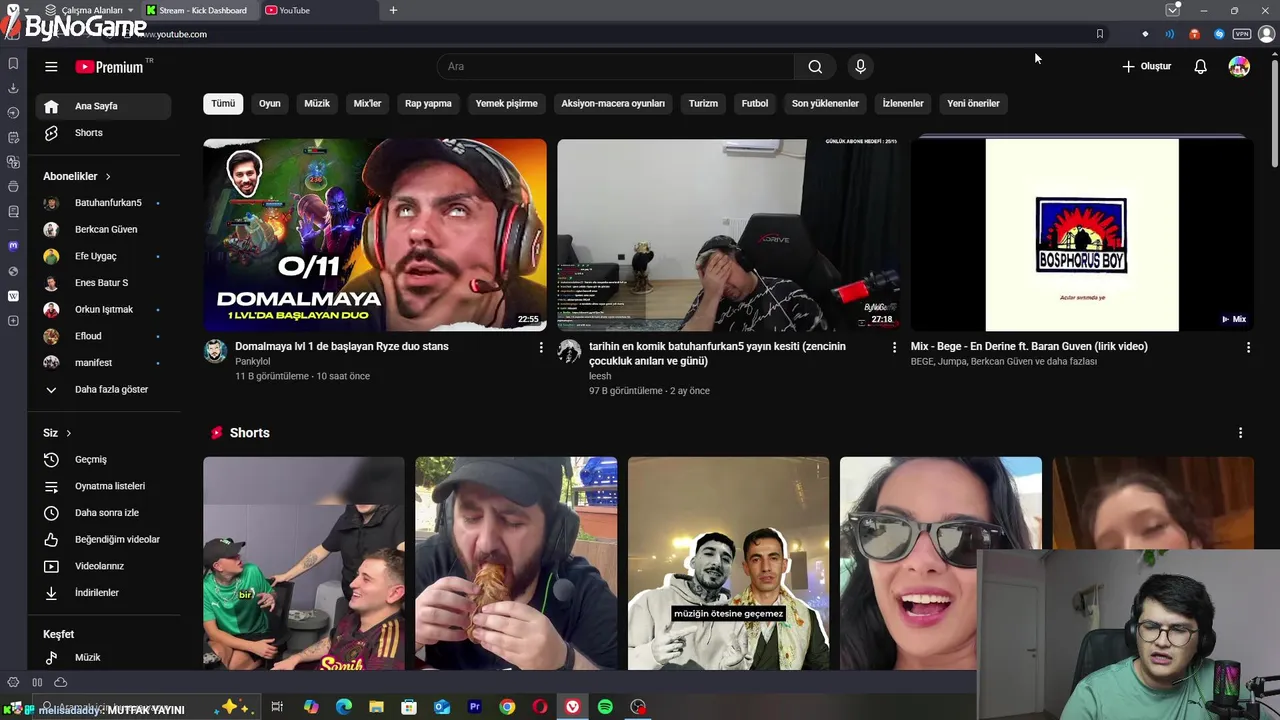Open Oynatma listeleri in sidebar
The image size is (1280, 720).
[x=104, y=486]
